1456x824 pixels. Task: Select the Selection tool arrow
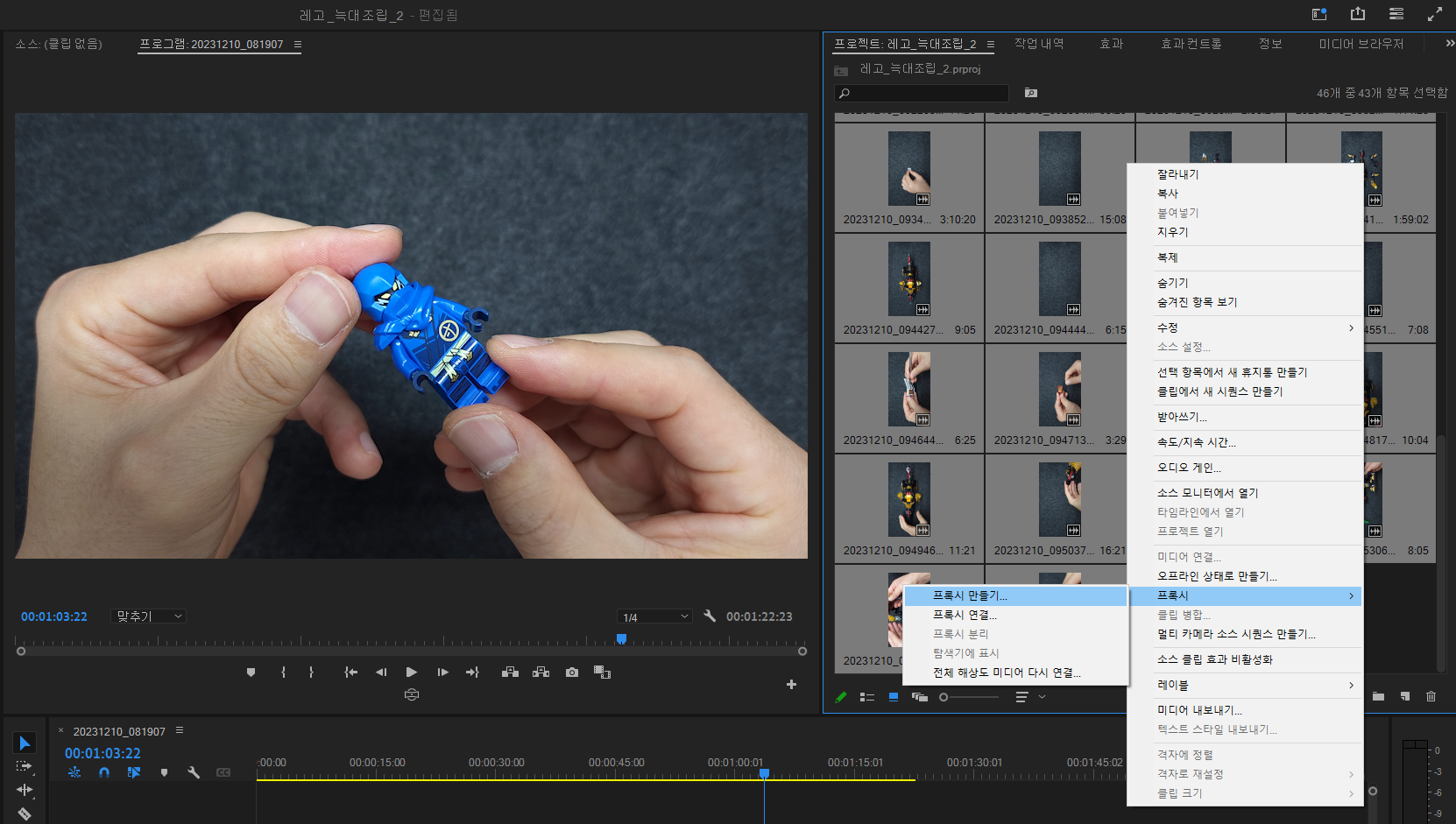click(x=25, y=743)
